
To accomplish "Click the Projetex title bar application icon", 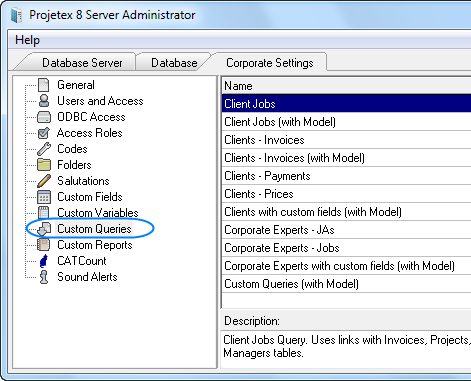I will coord(16,15).
